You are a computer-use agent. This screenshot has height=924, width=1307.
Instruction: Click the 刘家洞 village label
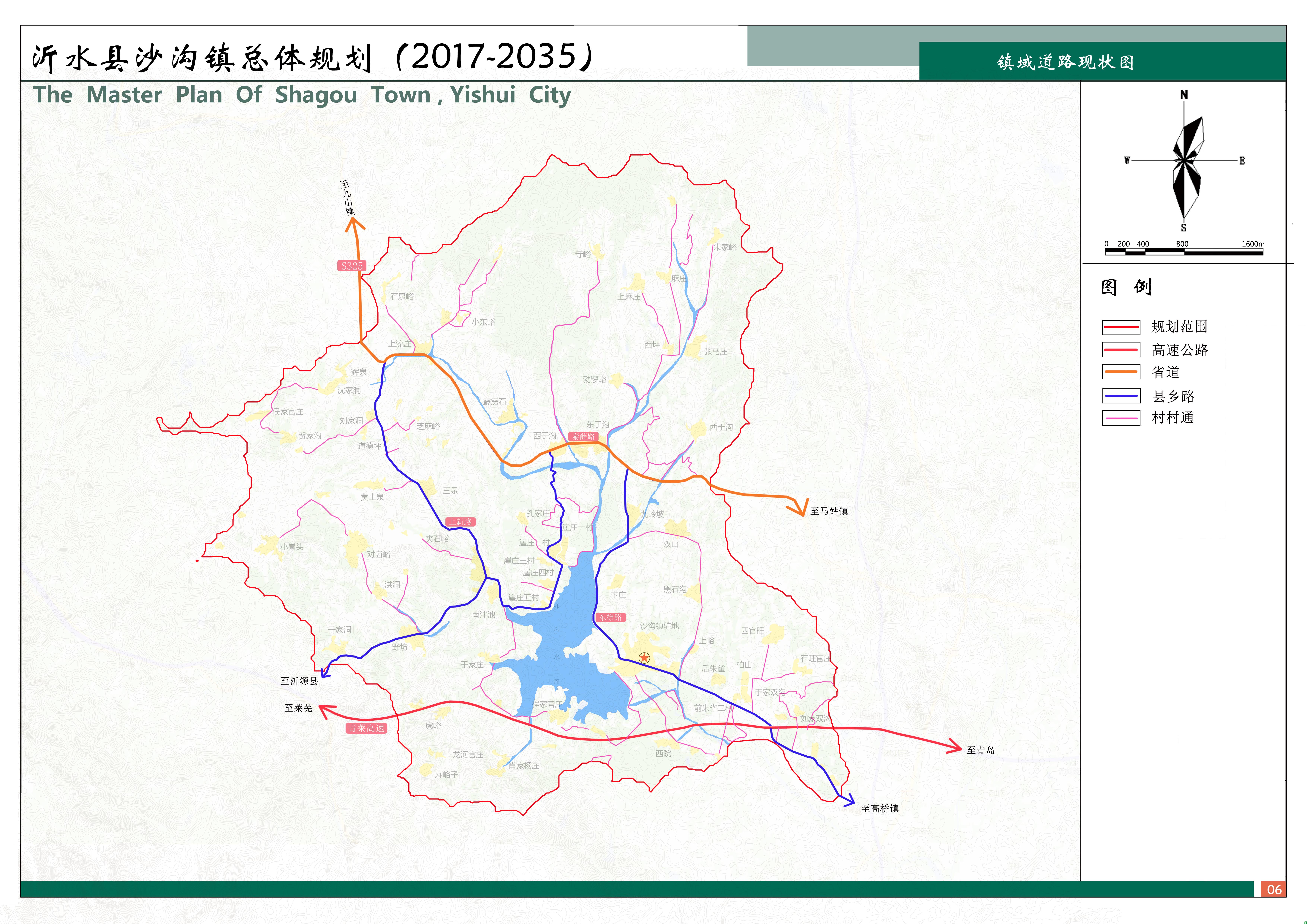coord(351,421)
